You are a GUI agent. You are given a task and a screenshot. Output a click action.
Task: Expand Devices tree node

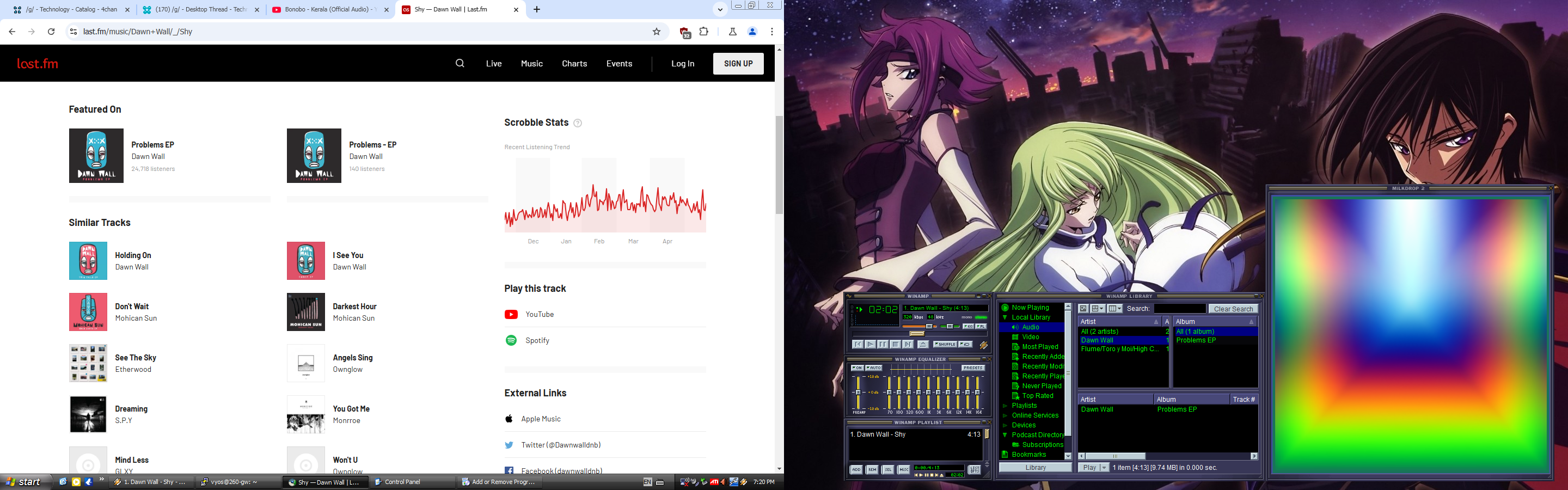1005,425
